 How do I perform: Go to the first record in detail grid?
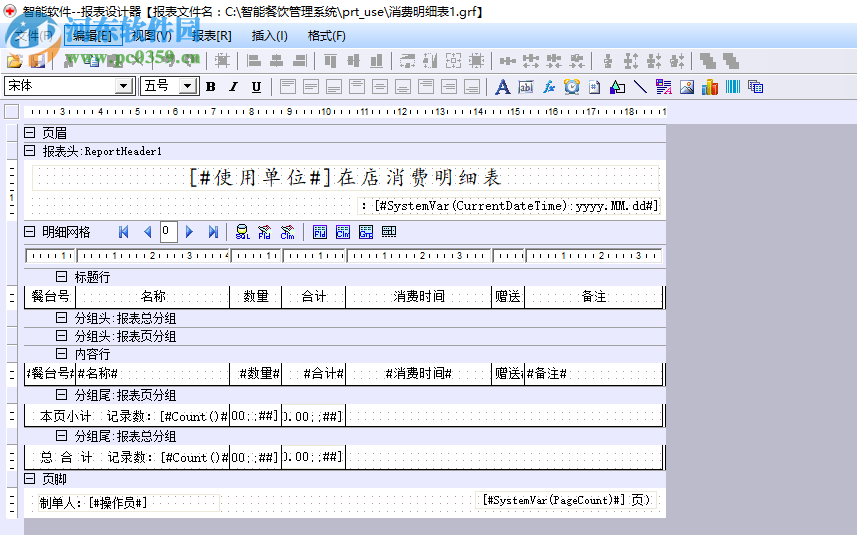point(124,232)
